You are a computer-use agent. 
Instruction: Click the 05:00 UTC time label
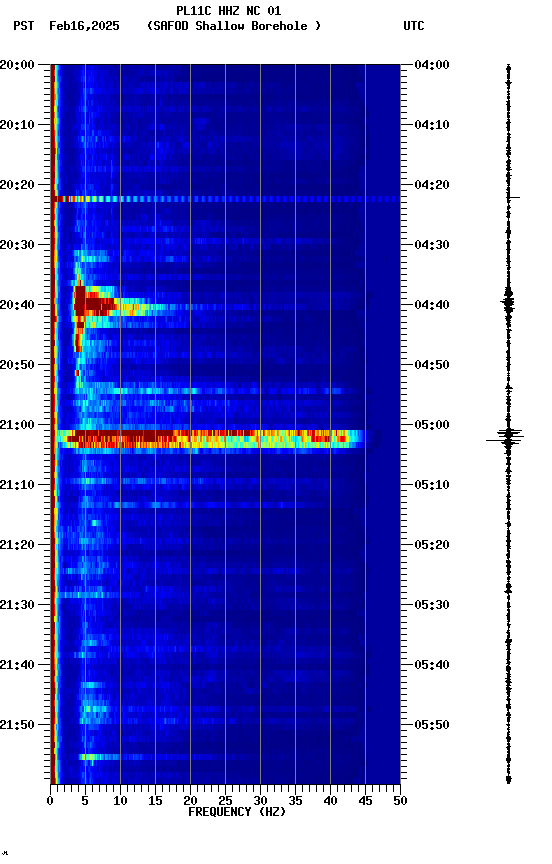tap(432, 425)
